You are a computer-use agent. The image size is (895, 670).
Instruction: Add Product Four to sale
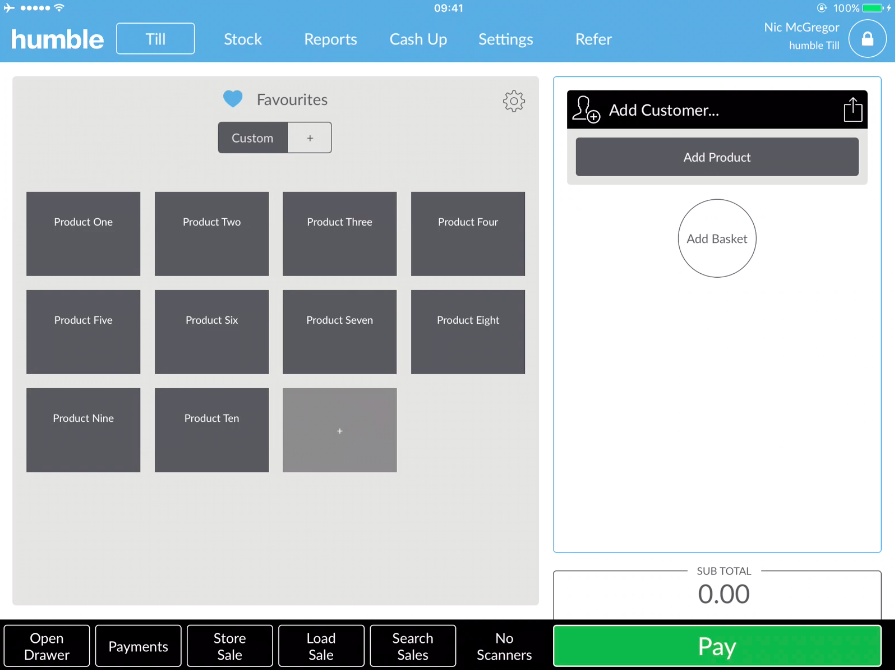[x=468, y=234]
